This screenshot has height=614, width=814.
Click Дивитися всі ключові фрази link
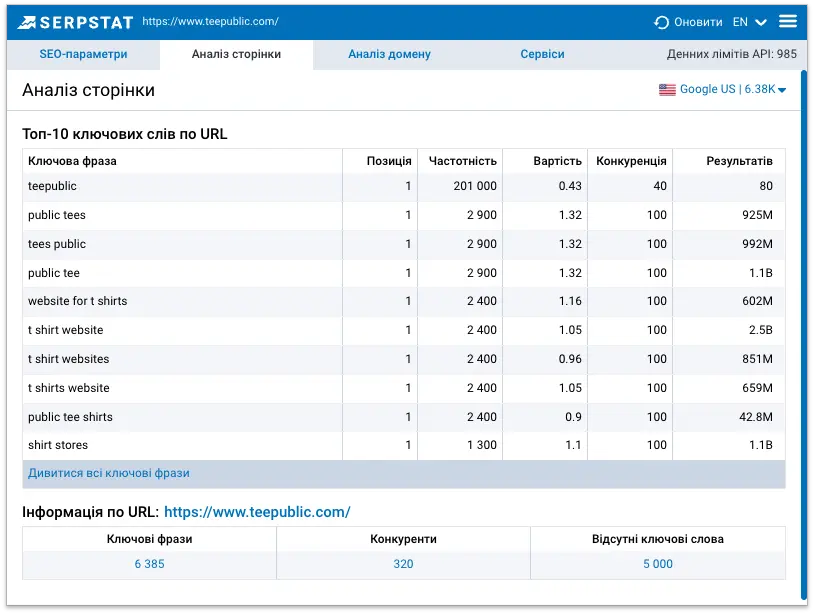point(108,473)
